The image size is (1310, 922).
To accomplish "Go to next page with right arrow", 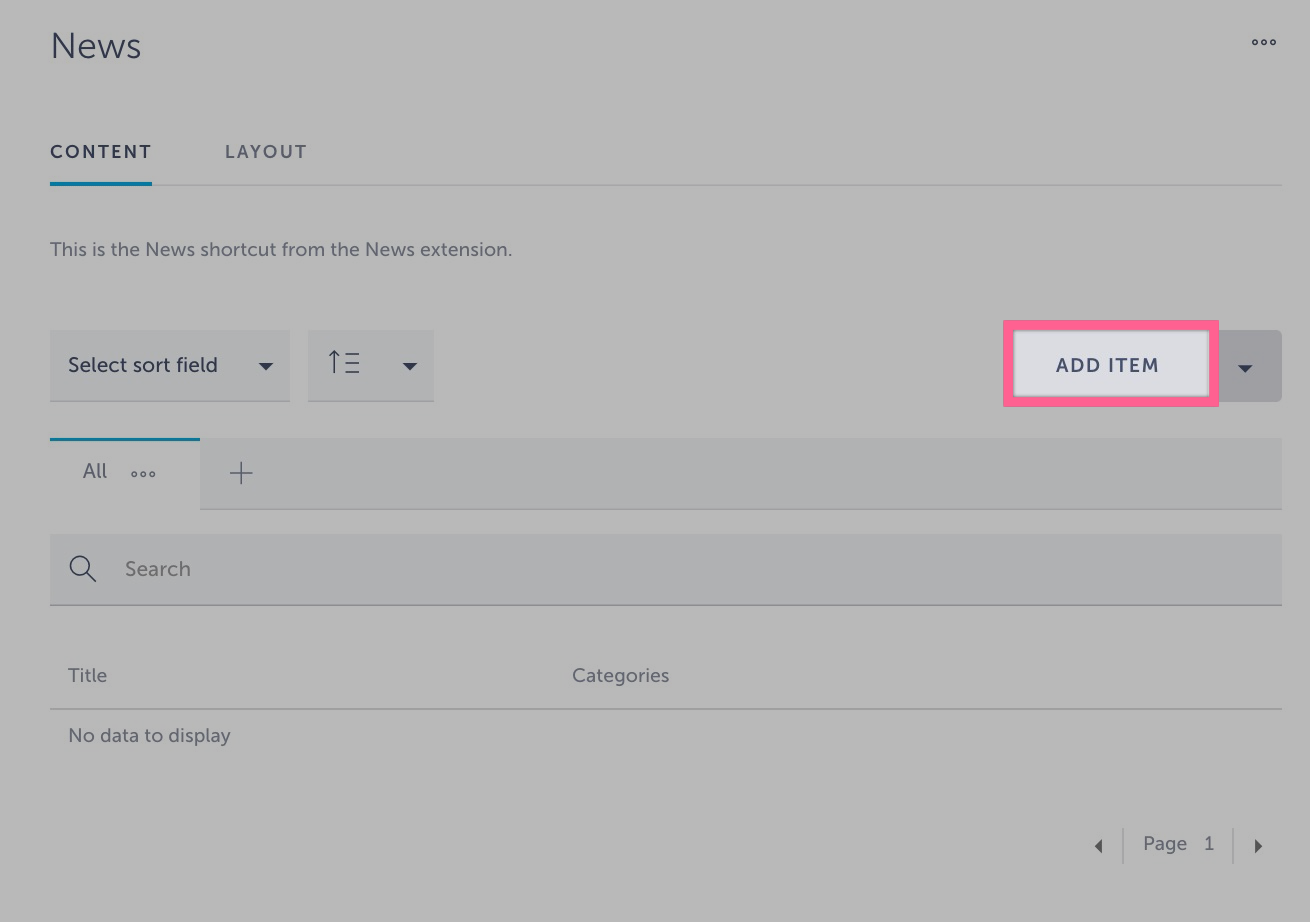I will click(x=1258, y=845).
